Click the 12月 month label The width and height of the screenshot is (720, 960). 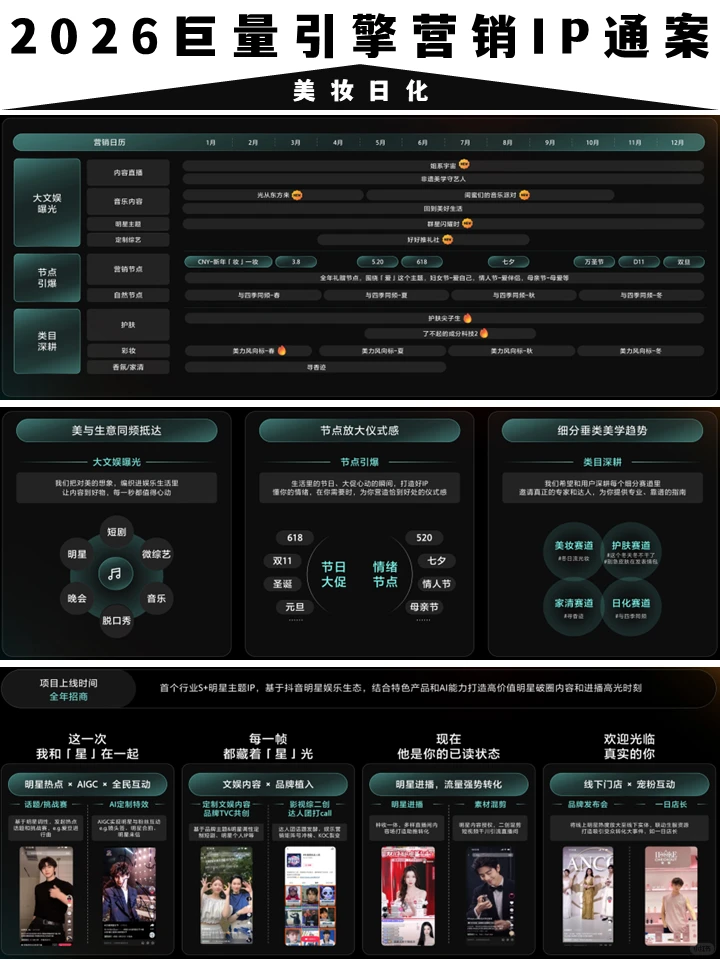pos(677,142)
